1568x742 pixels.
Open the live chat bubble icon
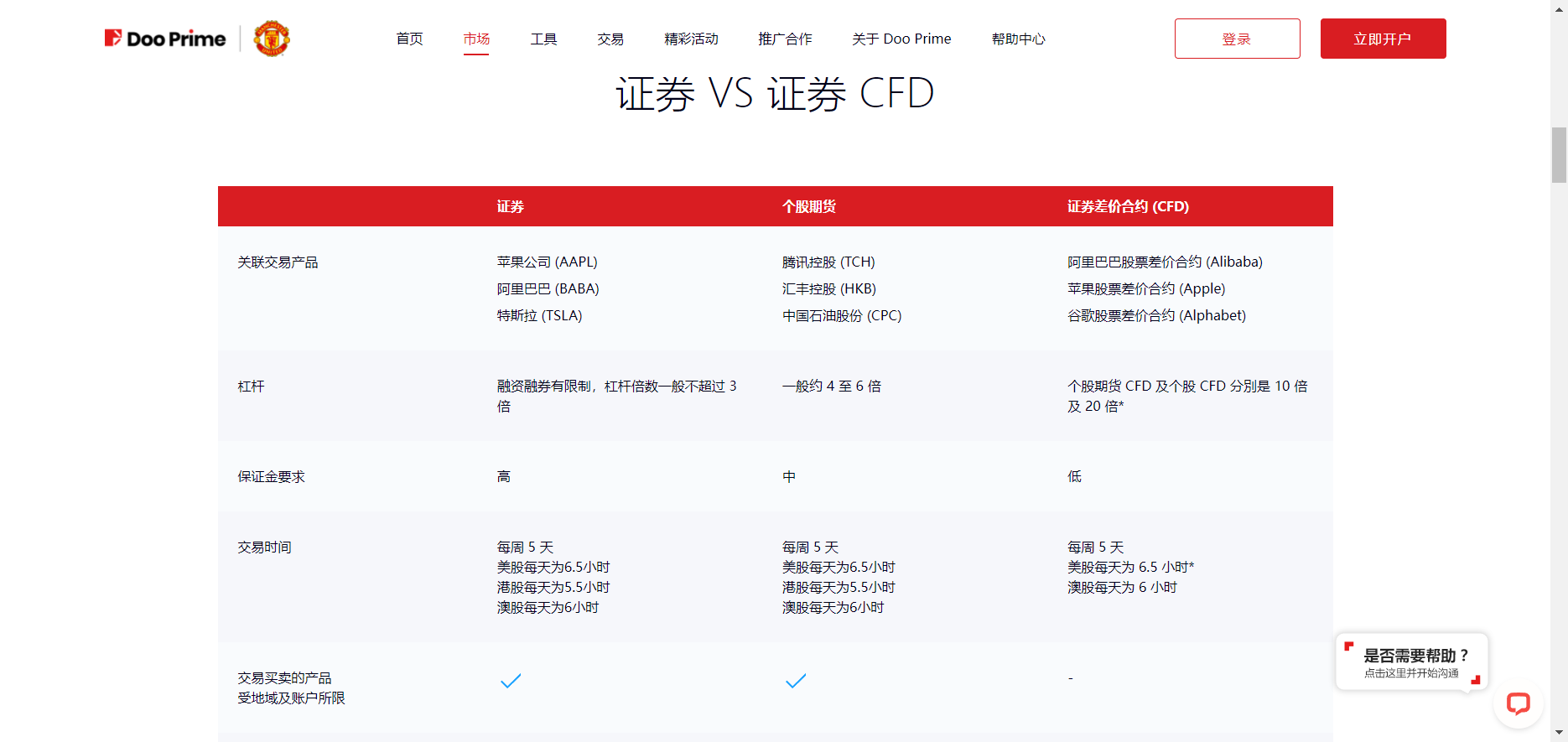(x=1519, y=703)
